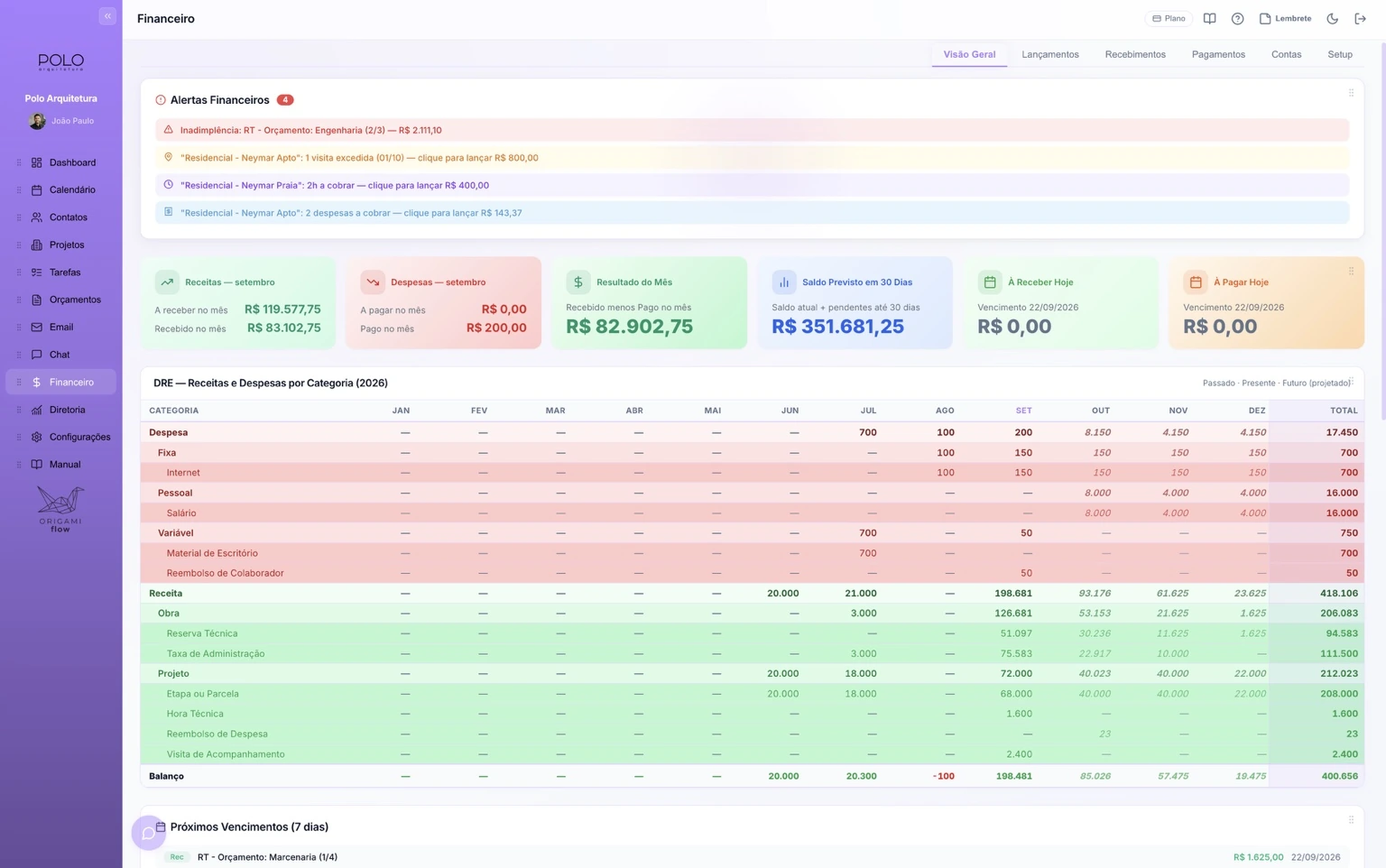Open the Inadimplência RT Engenharia alert
The width and height of the screenshot is (1386, 868).
[x=752, y=130]
